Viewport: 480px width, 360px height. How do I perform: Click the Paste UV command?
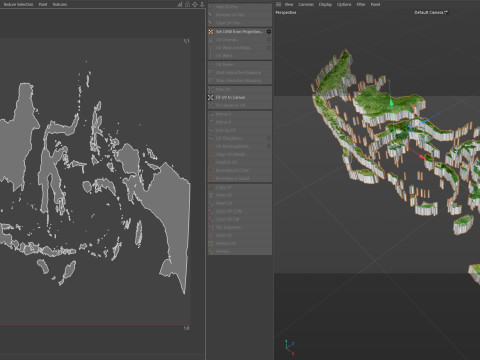(240, 195)
